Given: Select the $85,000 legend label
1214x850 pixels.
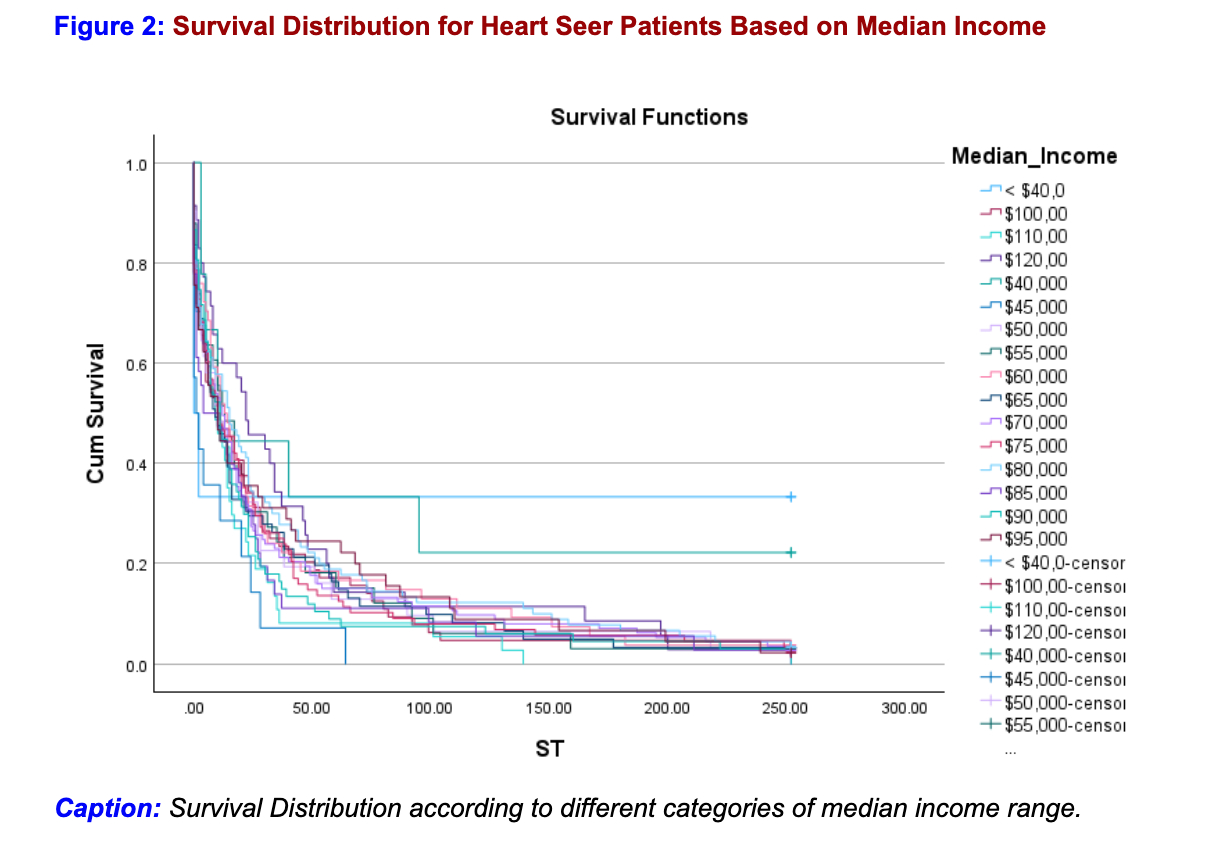Looking at the screenshot, I should click(x=1036, y=493).
